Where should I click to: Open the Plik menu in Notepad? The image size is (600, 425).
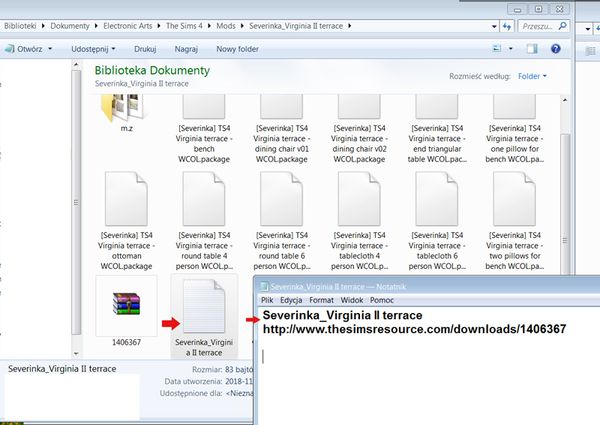tap(267, 300)
